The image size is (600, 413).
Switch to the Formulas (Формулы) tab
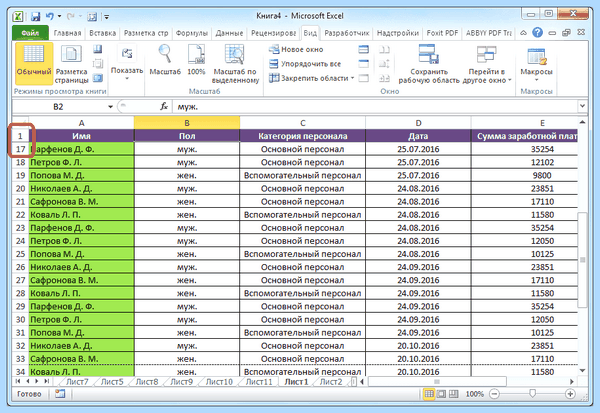192,33
